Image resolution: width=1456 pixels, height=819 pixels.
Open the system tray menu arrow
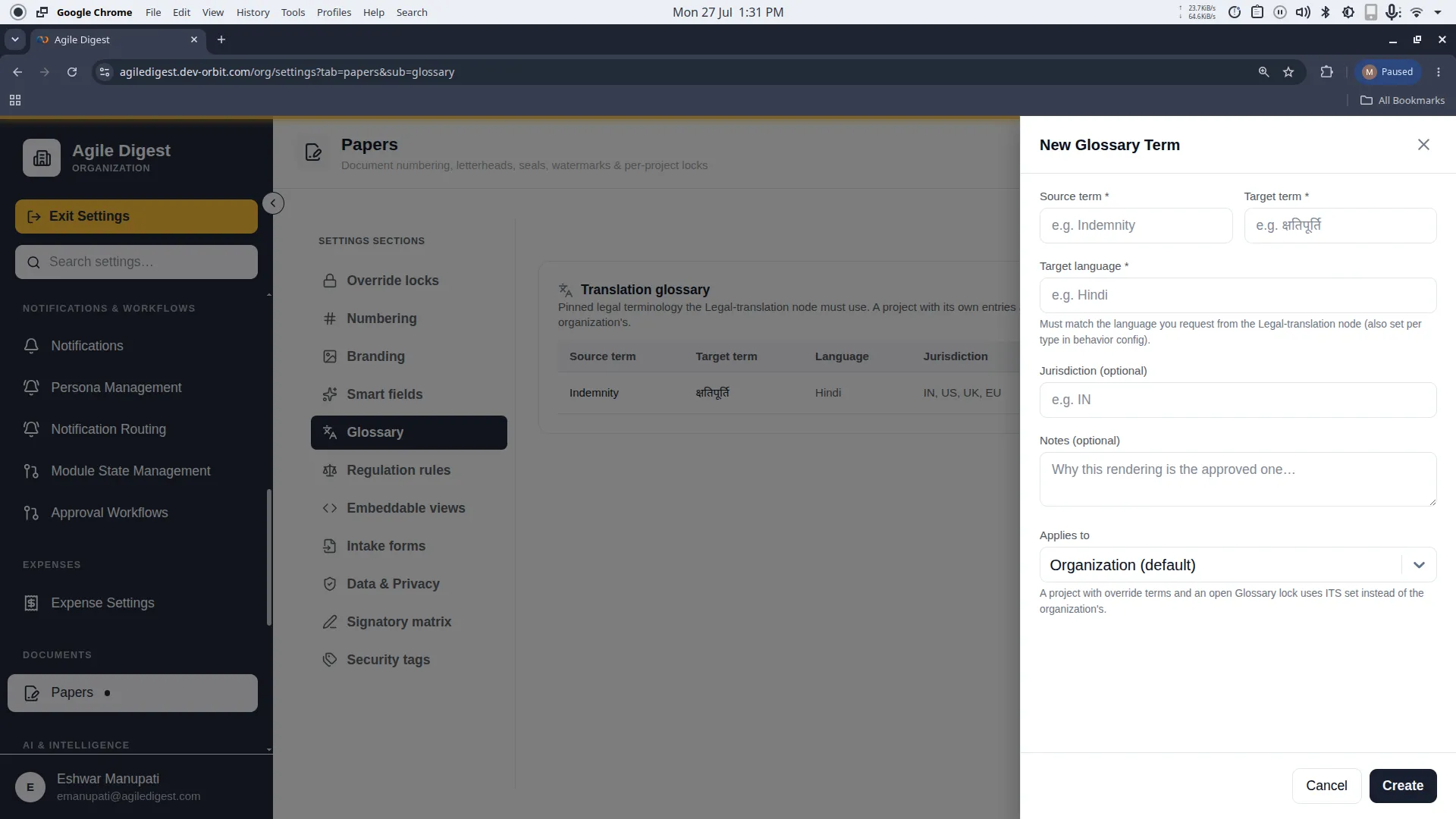pos(1438,12)
